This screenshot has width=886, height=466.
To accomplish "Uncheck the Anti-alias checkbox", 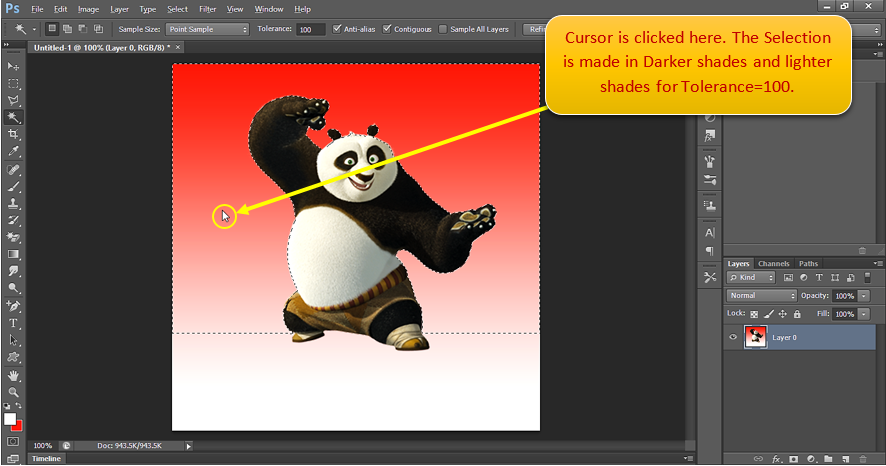I will point(337,29).
